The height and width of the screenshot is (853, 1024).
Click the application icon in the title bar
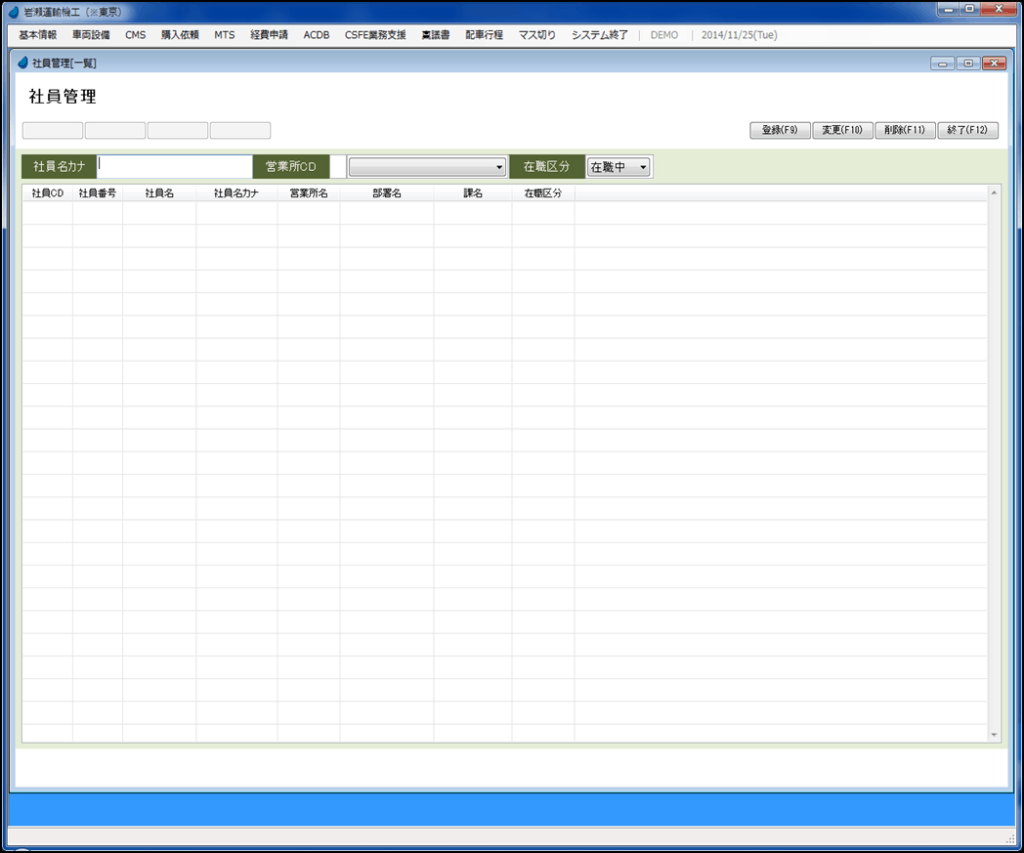click(x=13, y=12)
